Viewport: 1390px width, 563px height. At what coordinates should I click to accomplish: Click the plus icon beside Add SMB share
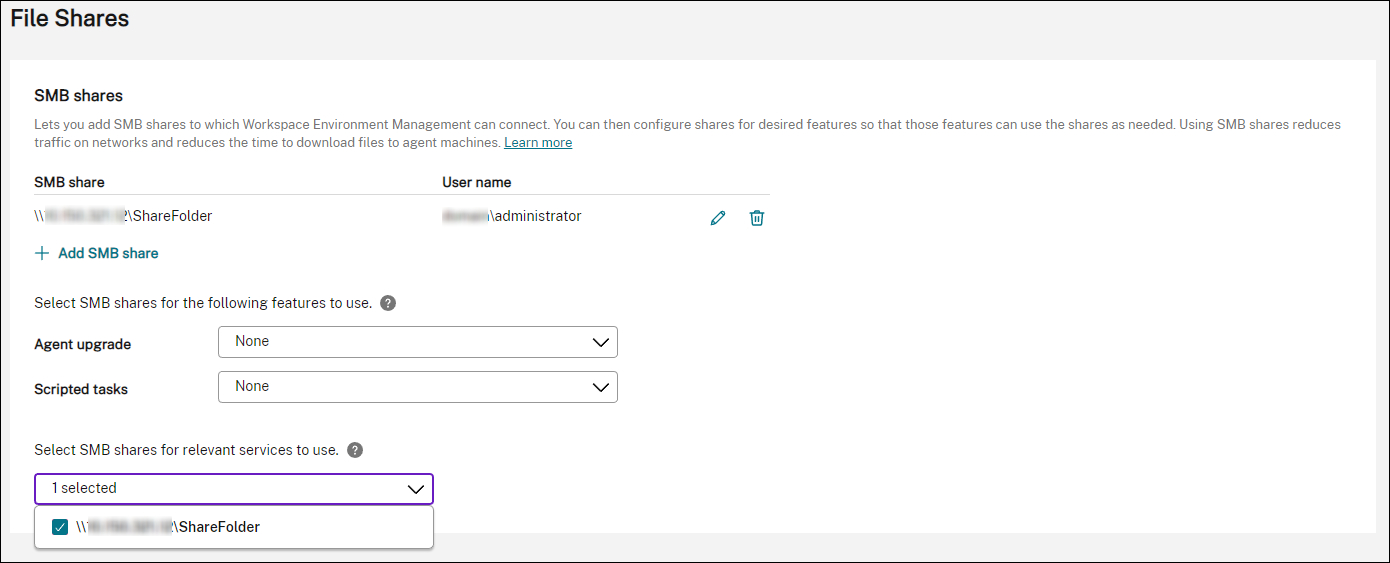pos(42,253)
